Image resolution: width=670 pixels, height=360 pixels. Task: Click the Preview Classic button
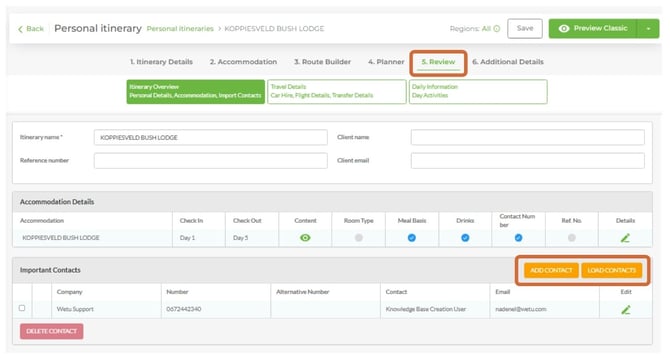[x=593, y=29]
